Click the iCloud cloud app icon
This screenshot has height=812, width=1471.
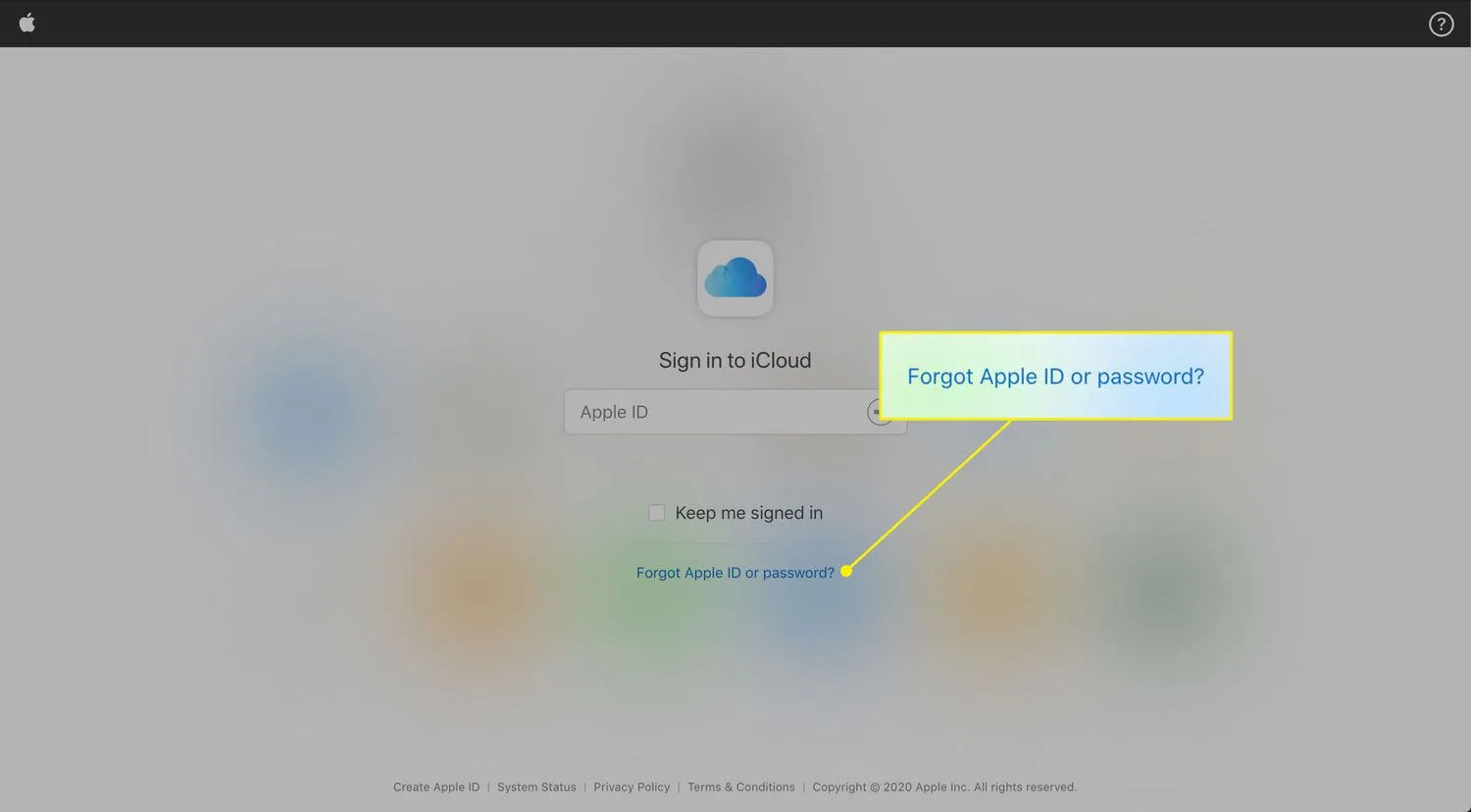(x=735, y=279)
